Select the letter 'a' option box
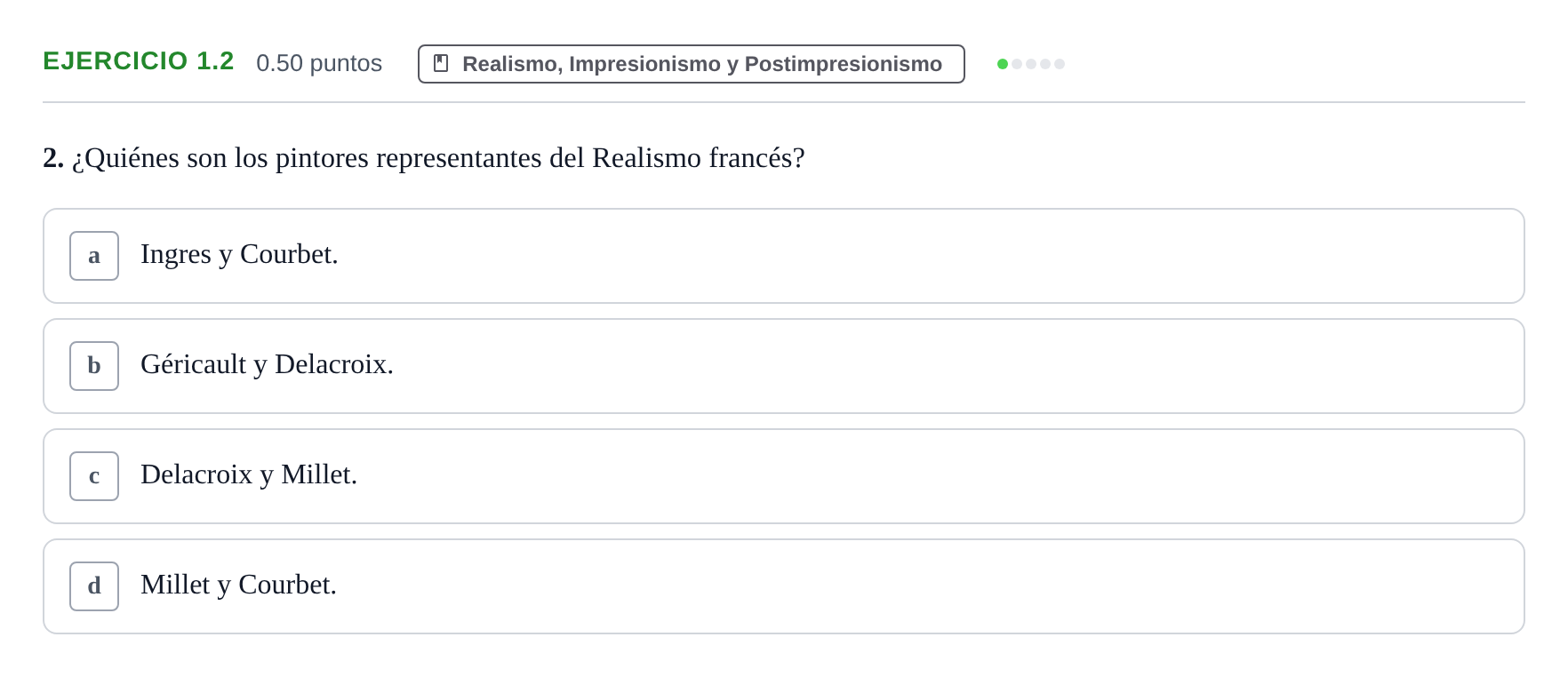 point(94,256)
